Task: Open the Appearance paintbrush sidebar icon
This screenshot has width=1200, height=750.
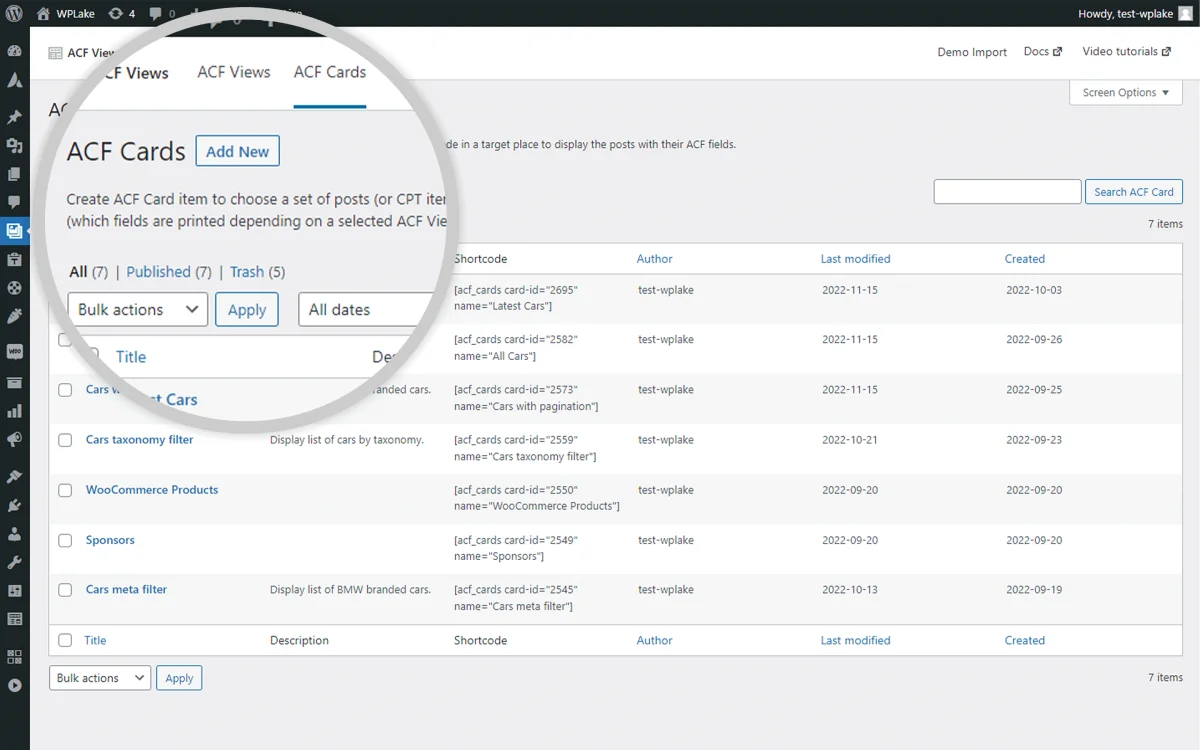Action: [x=15, y=477]
